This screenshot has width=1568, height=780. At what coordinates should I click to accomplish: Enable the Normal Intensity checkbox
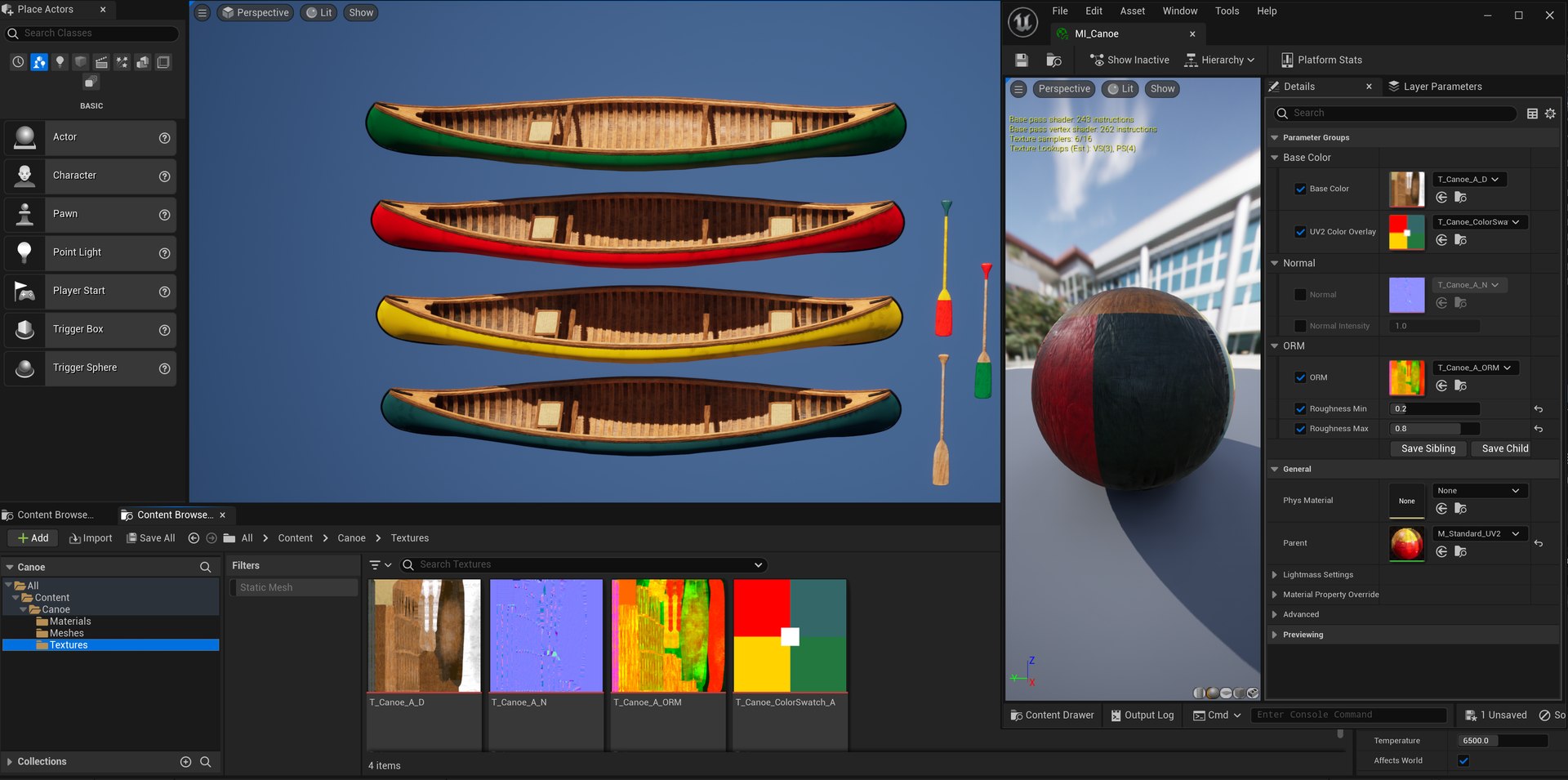tap(1300, 326)
